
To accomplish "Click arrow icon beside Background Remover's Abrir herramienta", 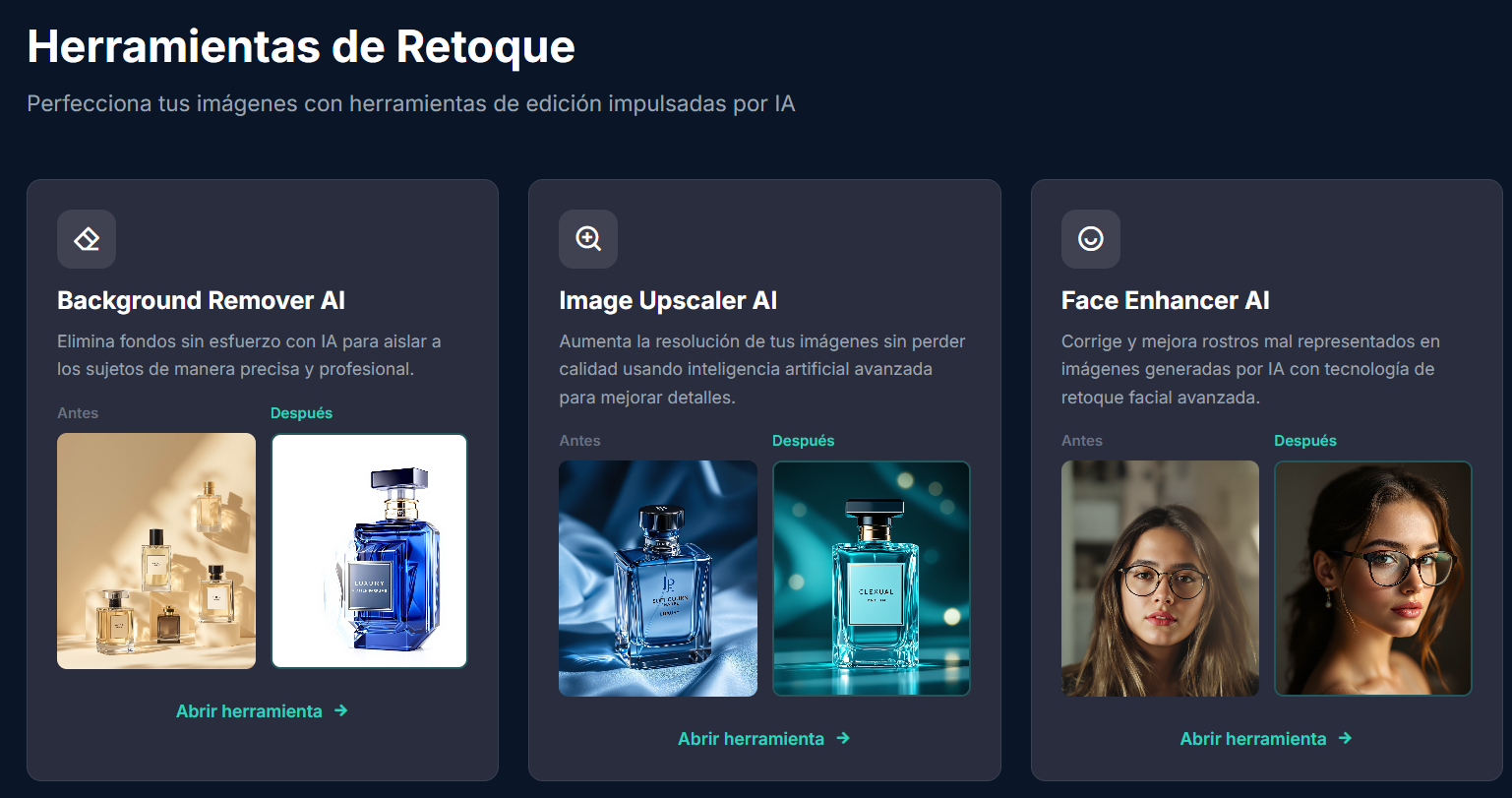I will point(340,710).
